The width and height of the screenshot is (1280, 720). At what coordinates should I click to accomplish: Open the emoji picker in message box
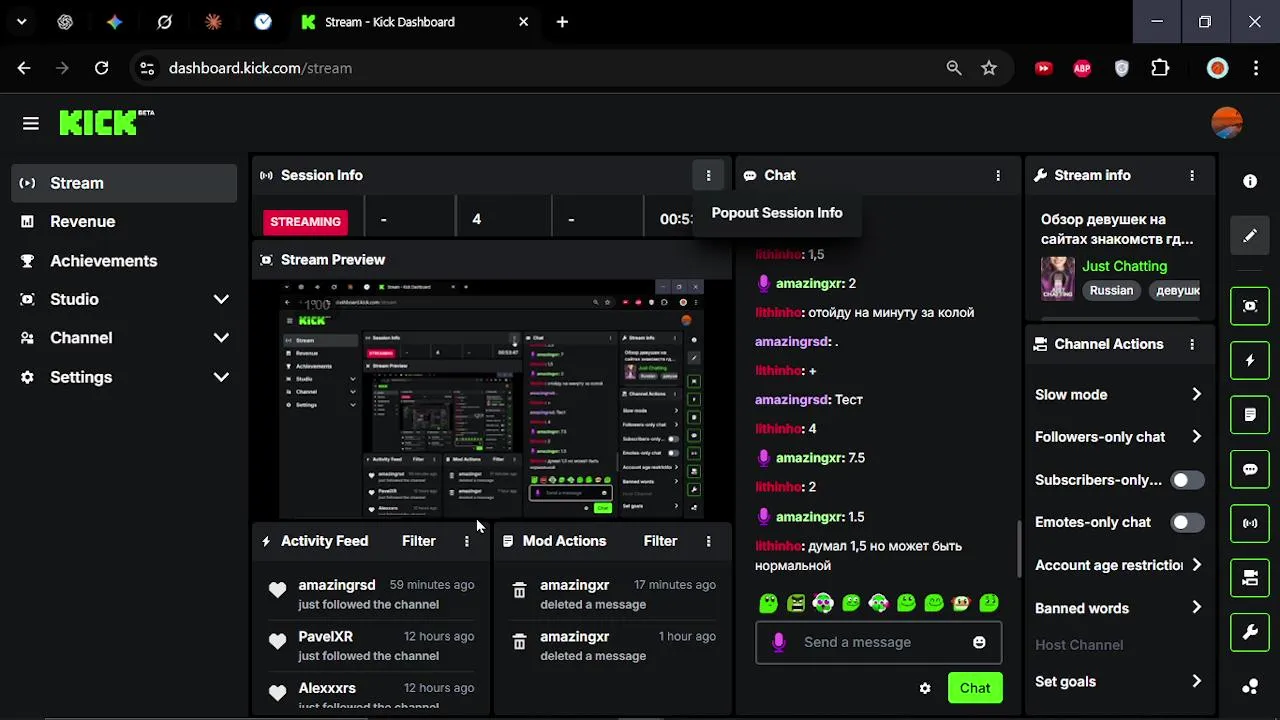point(979,642)
